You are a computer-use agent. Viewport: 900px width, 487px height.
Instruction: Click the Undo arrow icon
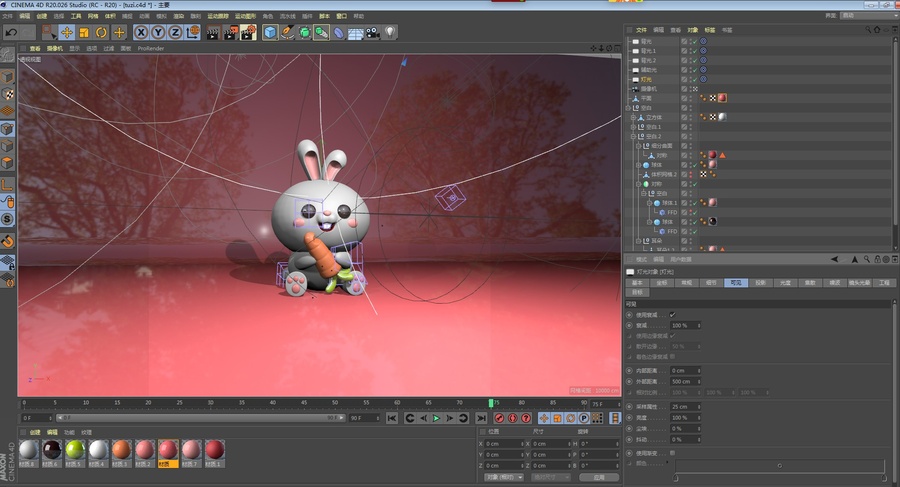pyautogui.click(x=11, y=32)
